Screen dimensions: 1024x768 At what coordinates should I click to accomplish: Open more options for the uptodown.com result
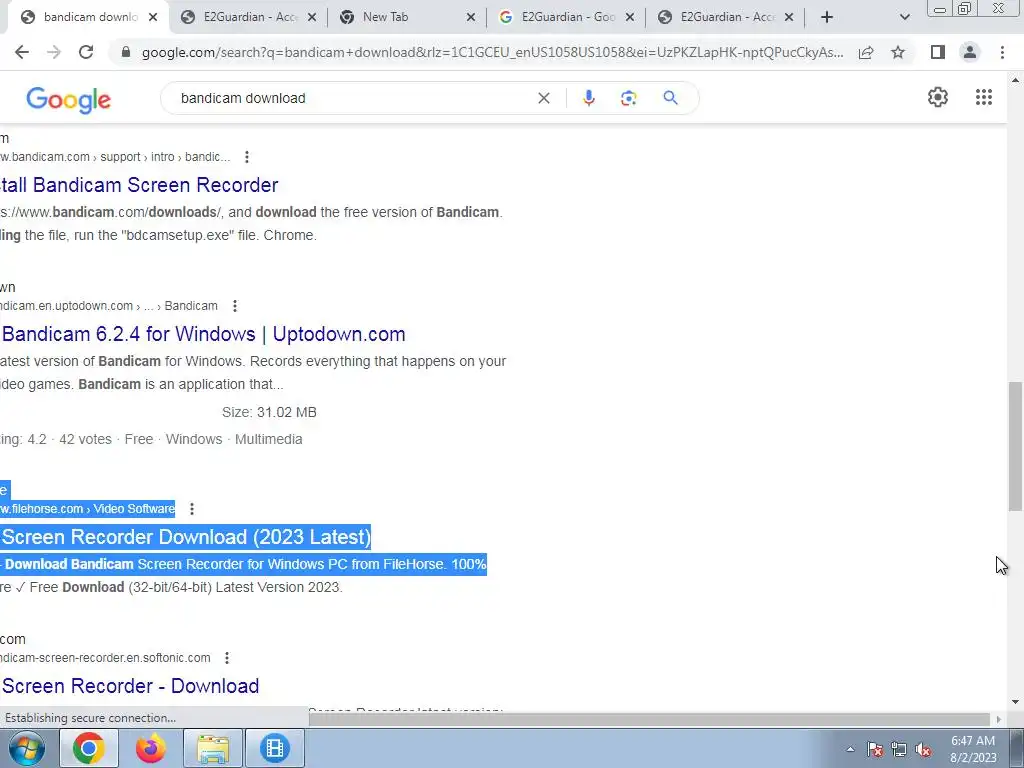(234, 306)
